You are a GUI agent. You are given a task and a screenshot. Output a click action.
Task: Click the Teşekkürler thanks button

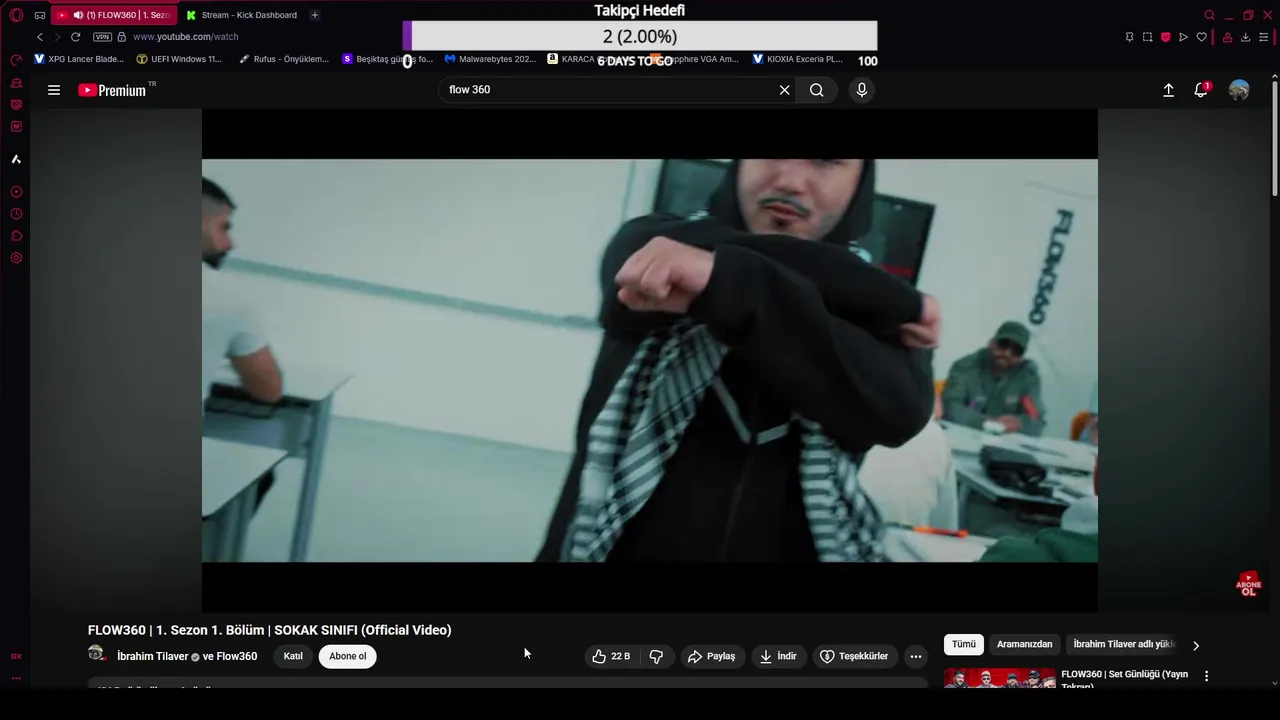[855, 656]
